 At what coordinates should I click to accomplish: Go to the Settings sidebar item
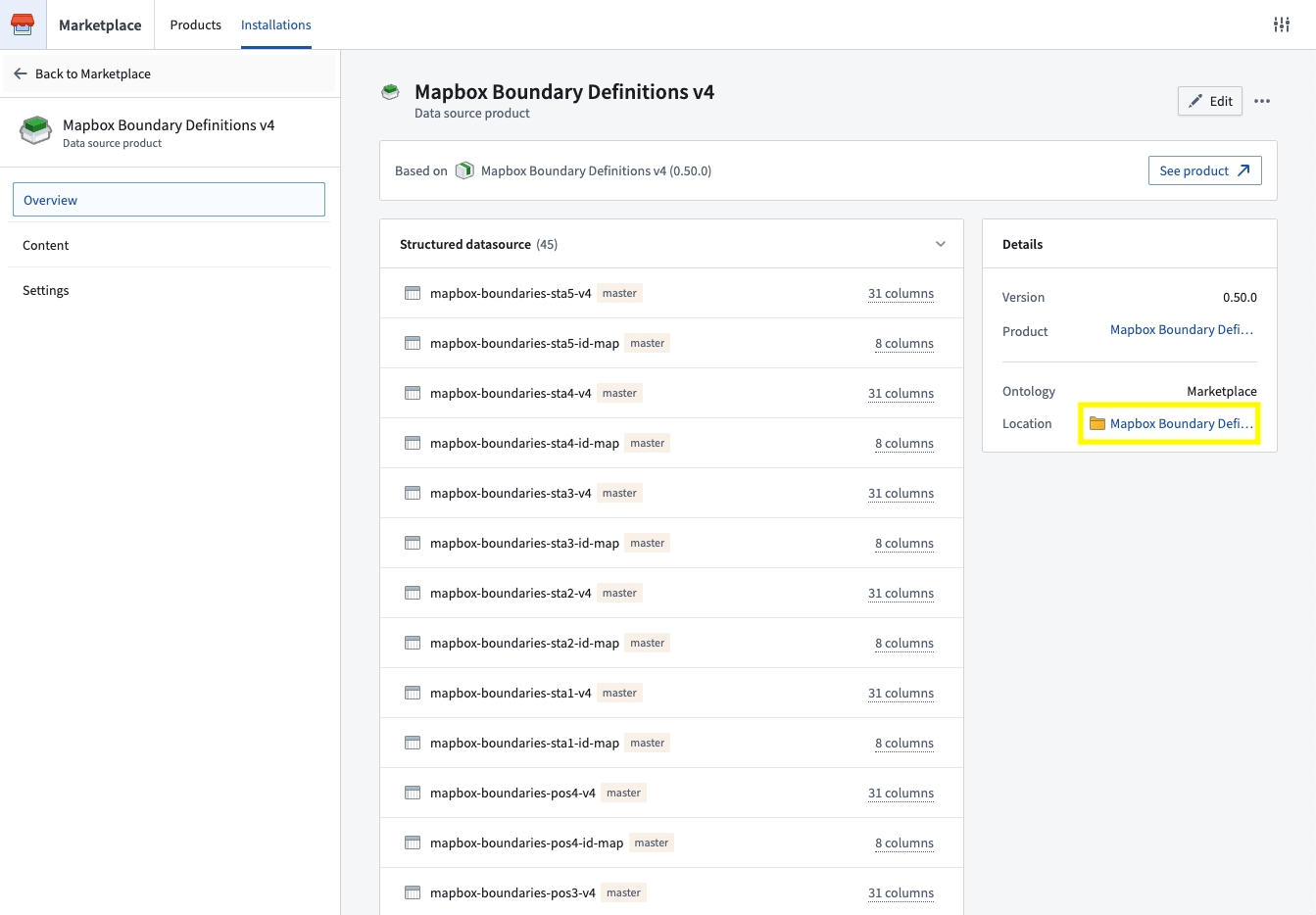[169, 290]
